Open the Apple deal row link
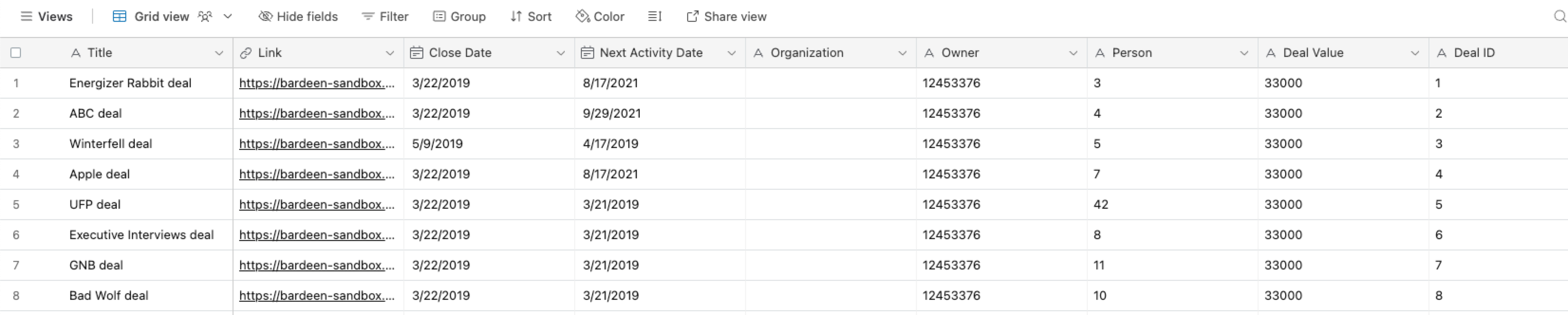 point(317,175)
